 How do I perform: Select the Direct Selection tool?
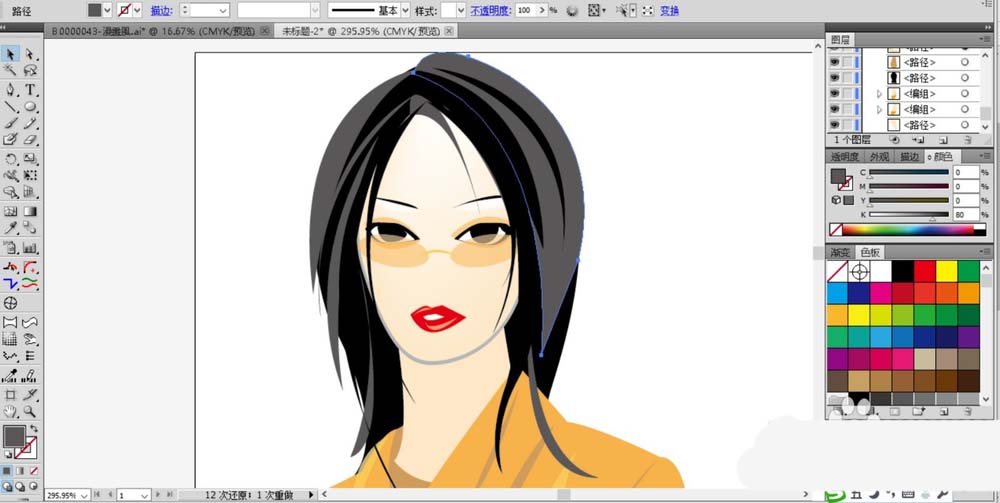pyautogui.click(x=30, y=54)
